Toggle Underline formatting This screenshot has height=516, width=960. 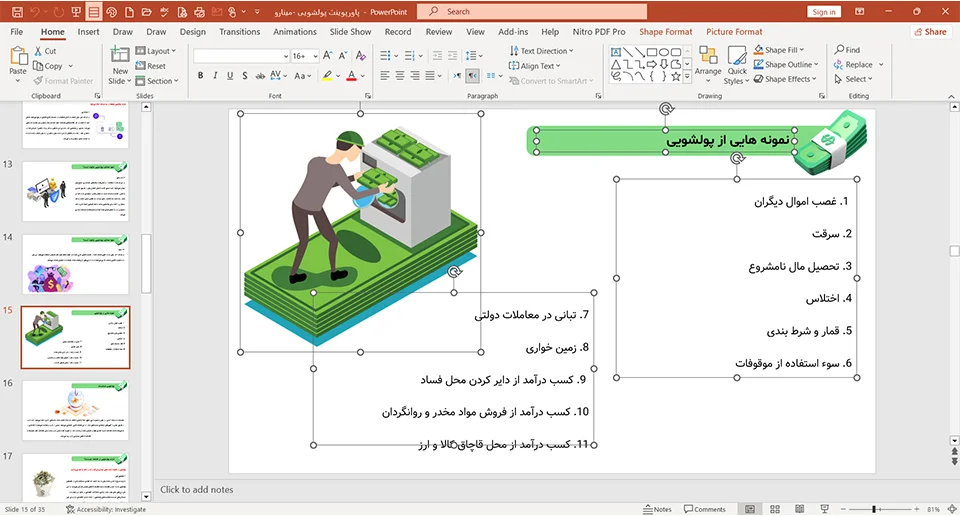click(x=230, y=76)
